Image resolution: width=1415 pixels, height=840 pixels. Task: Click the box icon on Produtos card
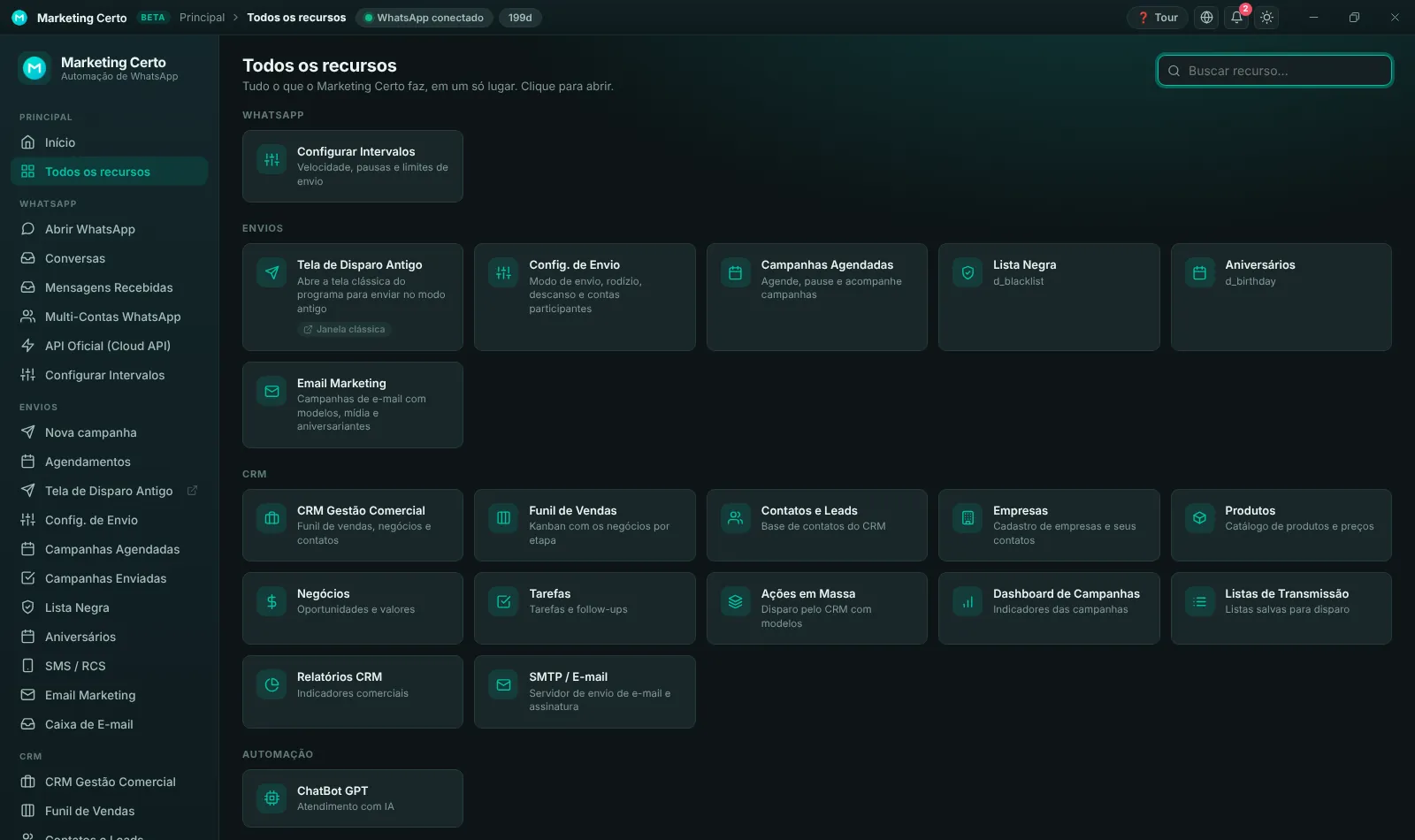tap(1199, 518)
